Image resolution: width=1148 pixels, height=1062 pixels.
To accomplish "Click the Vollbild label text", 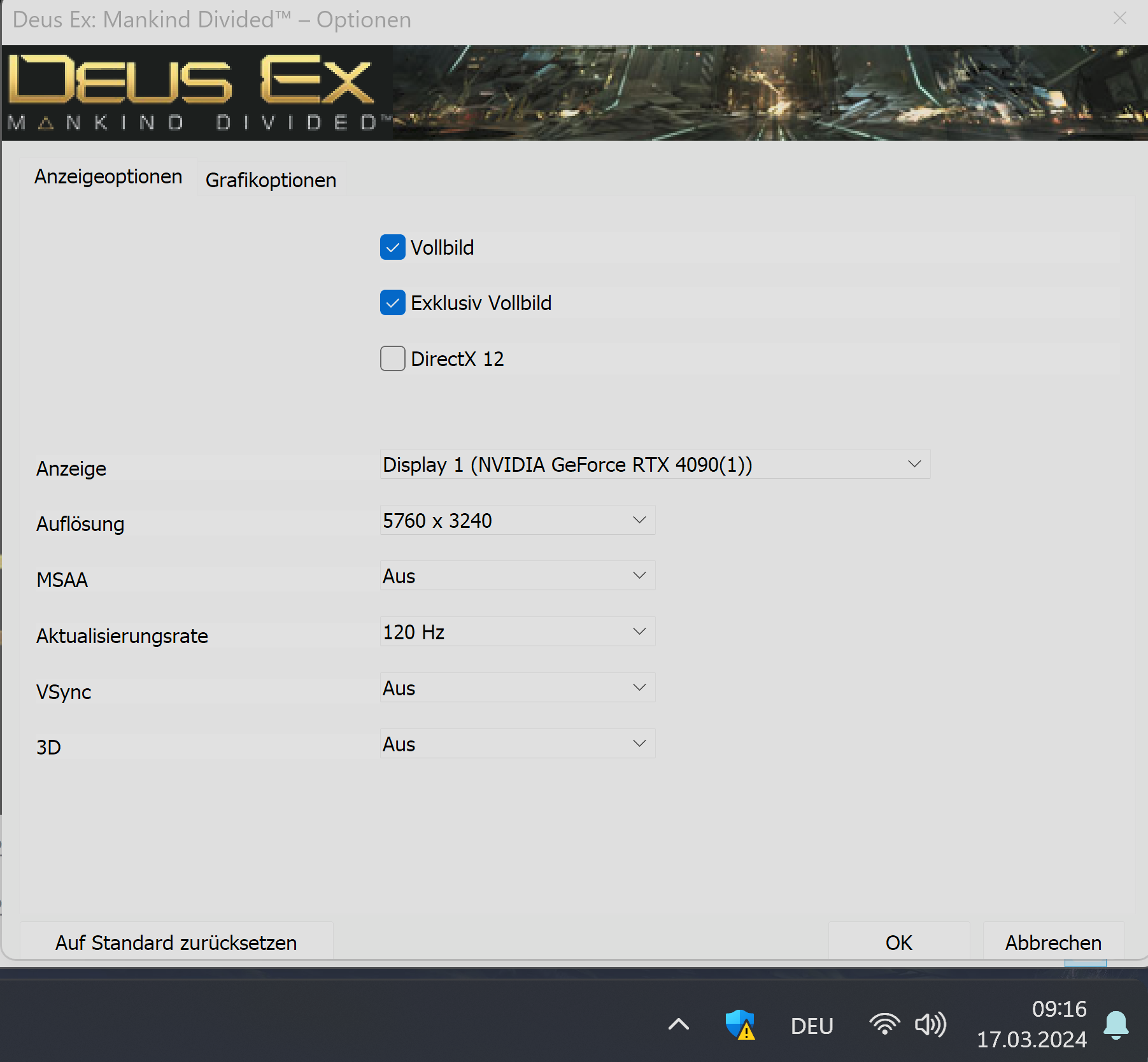I will pos(443,248).
